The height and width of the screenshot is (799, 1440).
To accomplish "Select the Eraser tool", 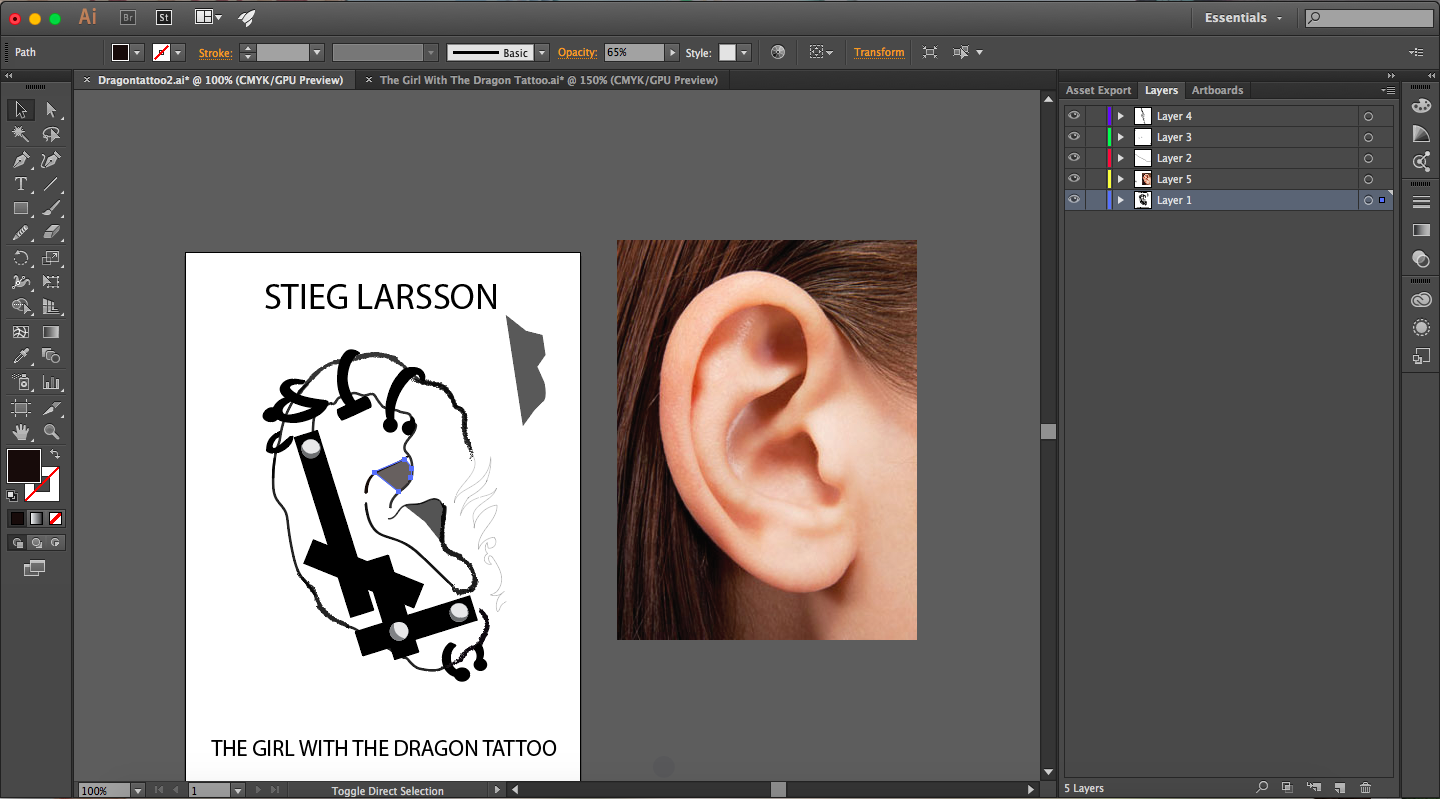I will click(x=51, y=233).
